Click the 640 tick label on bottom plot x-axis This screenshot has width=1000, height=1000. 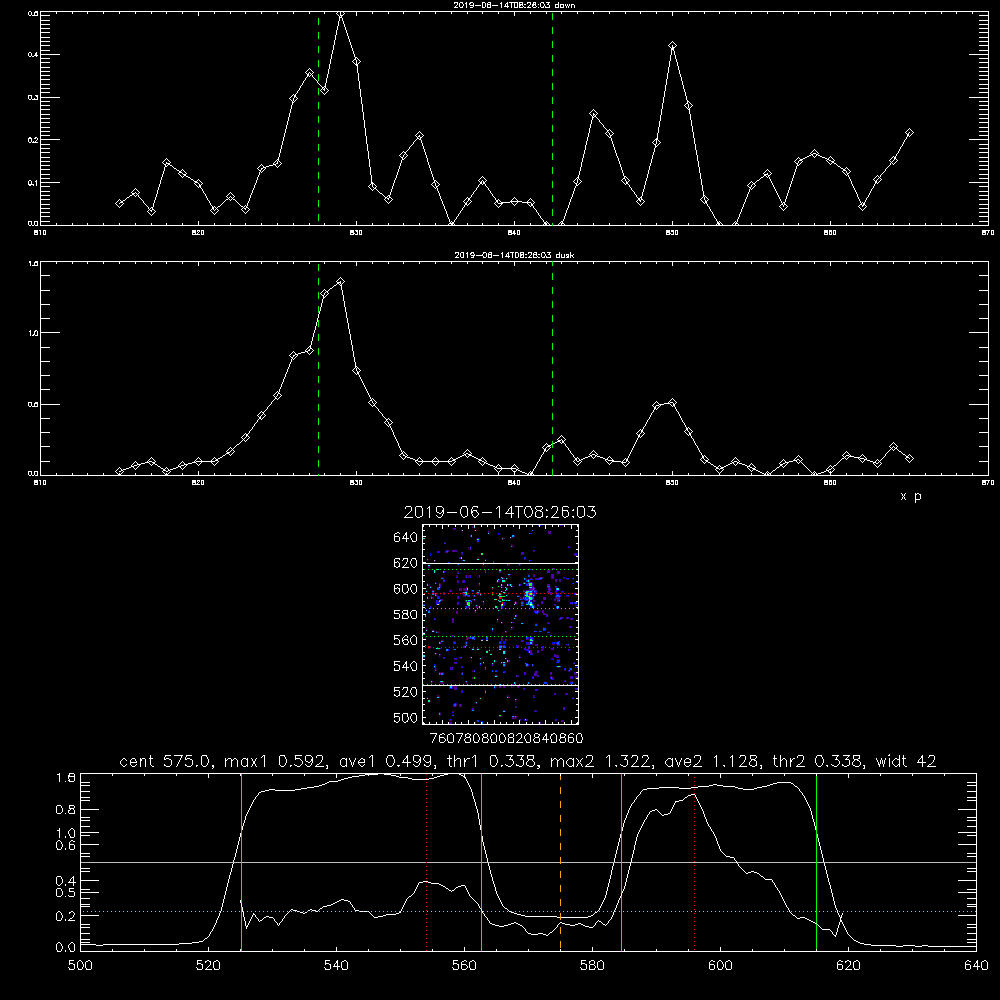click(976, 966)
